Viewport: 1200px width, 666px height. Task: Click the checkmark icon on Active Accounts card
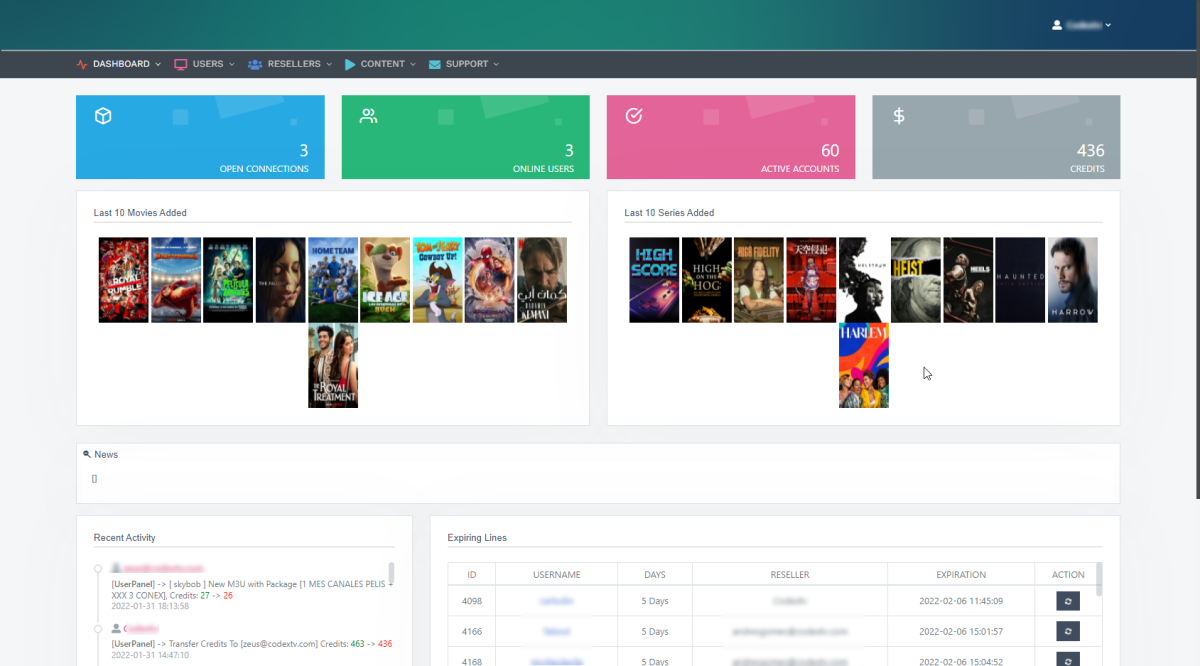[x=633, y=116]
